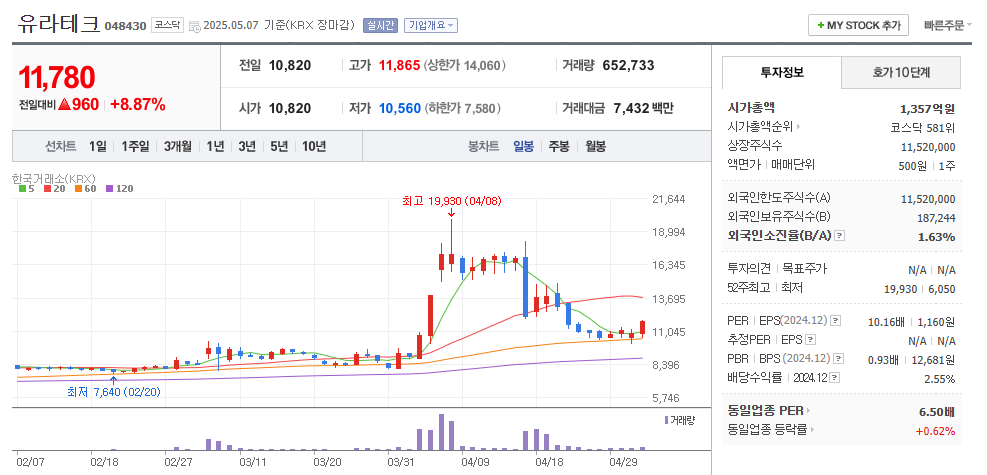Select the 3개월 line chart period
This screenshot has width=987, height=475.
pyautogui.click(x=178, y=146)
